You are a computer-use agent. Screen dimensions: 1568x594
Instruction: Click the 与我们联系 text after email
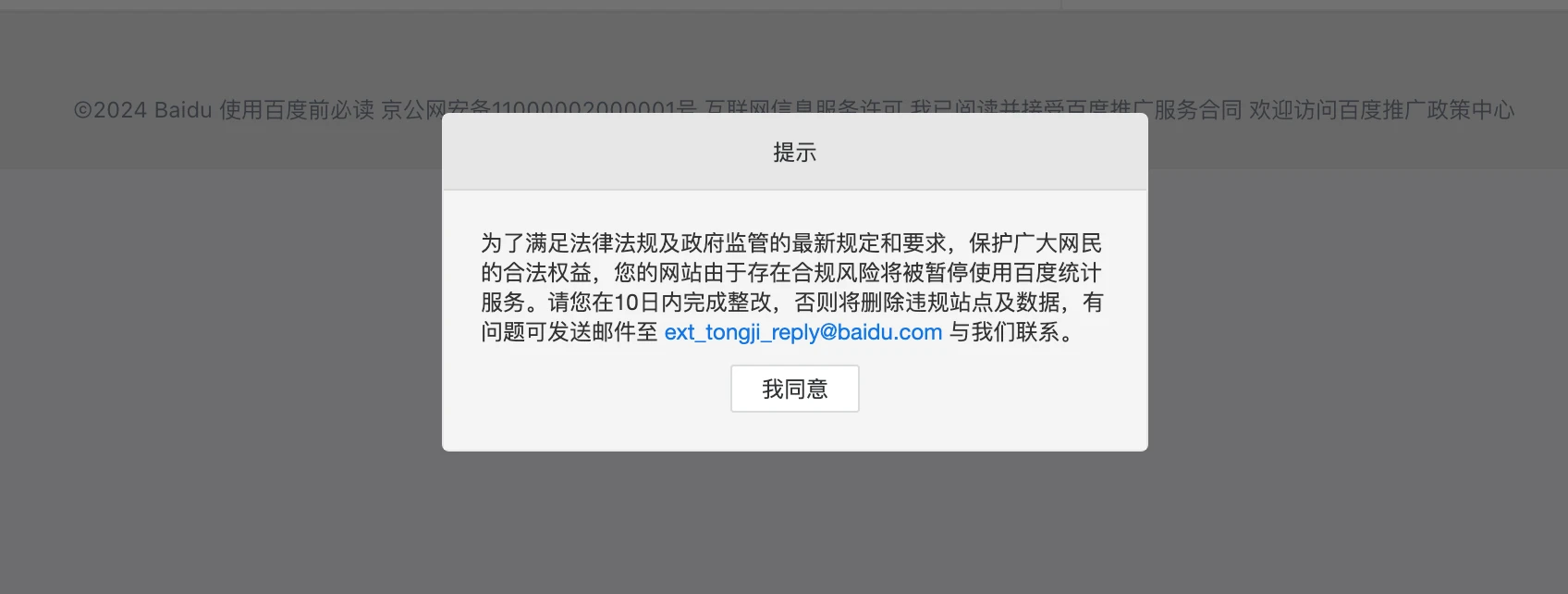point(1004,332)
